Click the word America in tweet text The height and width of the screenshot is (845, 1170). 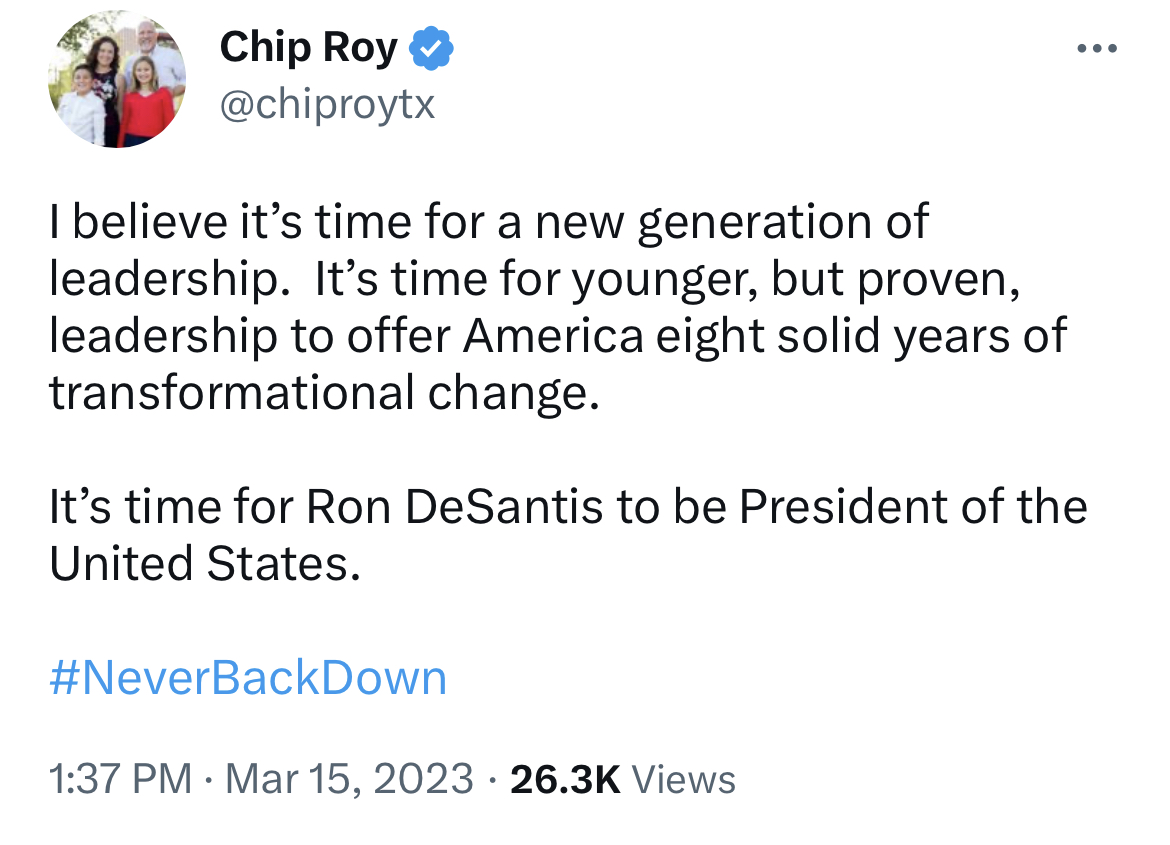(553, 336)
